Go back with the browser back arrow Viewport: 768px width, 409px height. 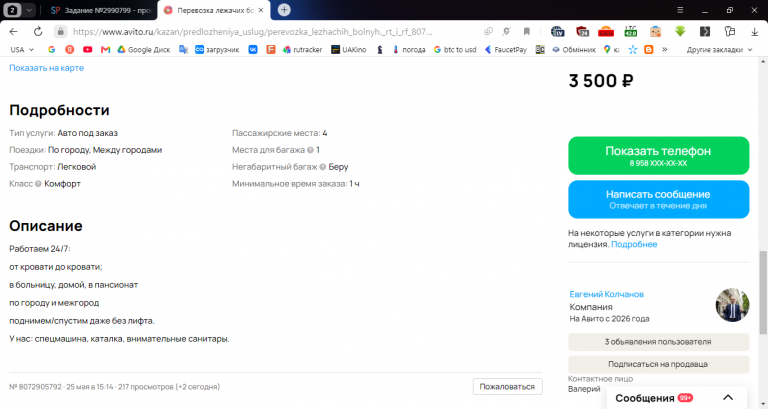coord(13,31)
